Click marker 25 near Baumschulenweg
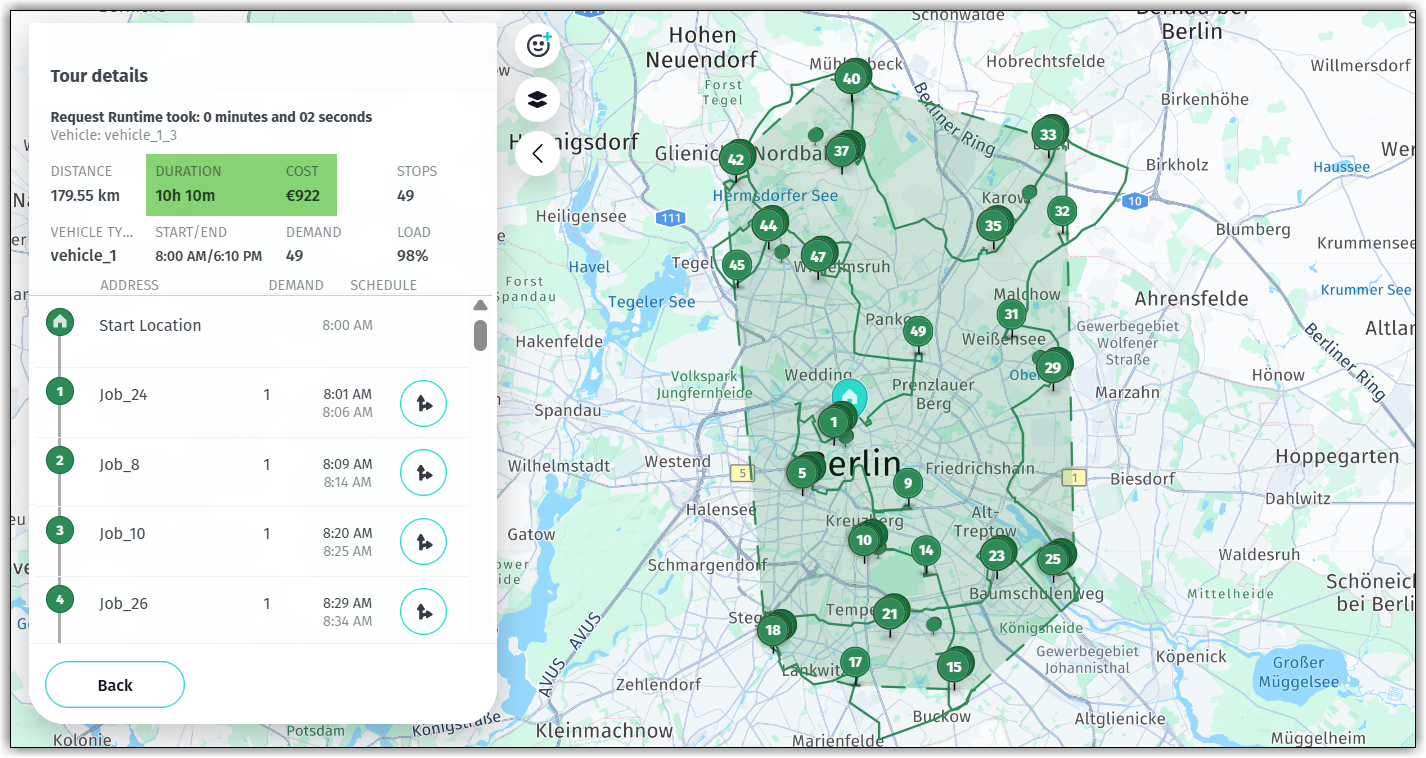This screenshot has height=758, width=1426. pos(1053,559)
